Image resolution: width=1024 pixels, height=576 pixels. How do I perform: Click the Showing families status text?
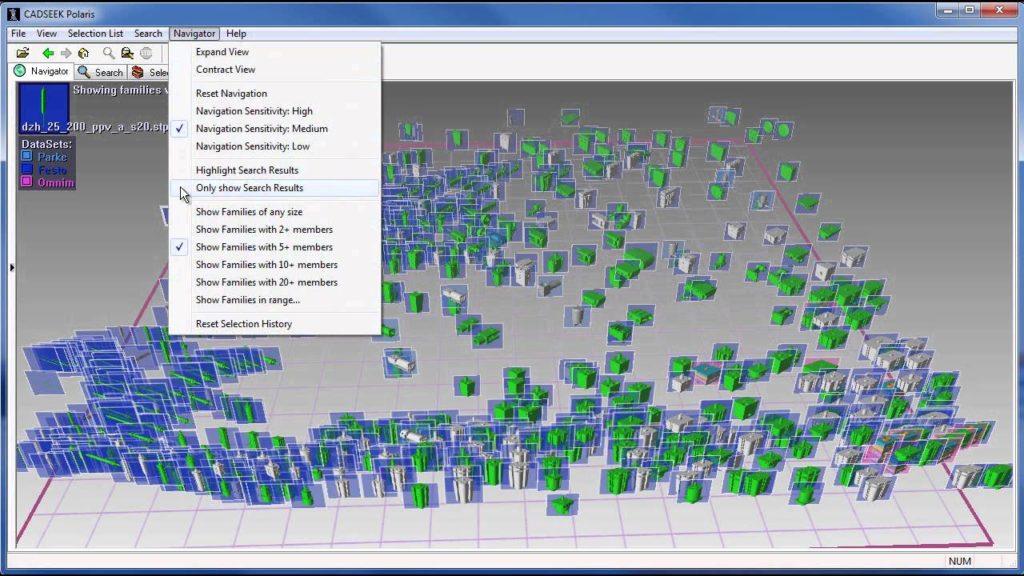pyautogui.click(x=120, y=90)
